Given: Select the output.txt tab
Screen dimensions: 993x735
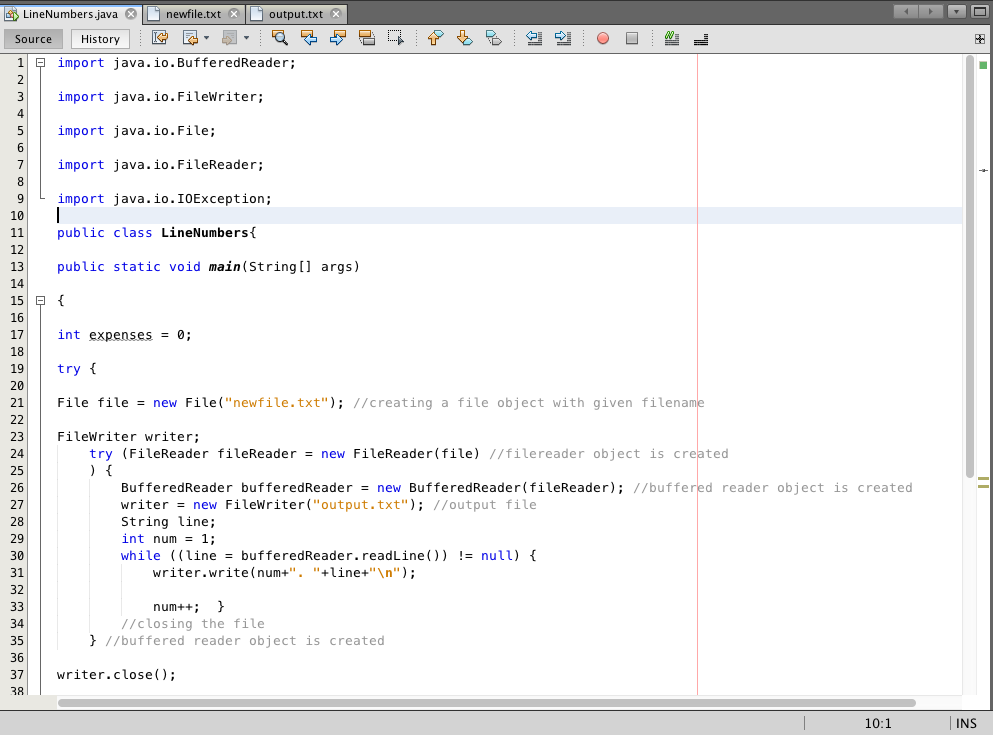Looking at the screenshot, I should pos(296,14).
